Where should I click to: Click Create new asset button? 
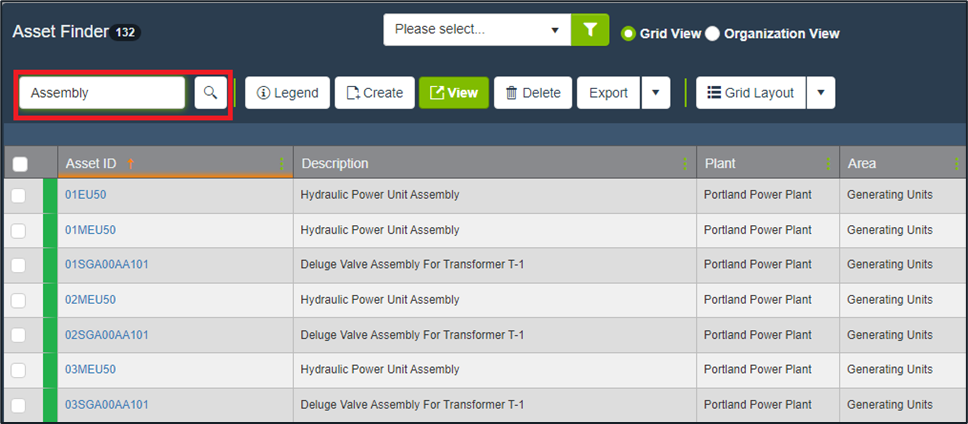(374, 93)
